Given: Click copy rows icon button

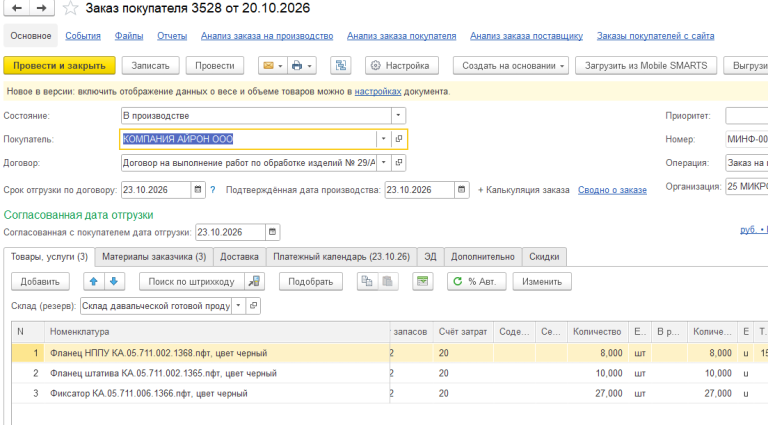Looking at the screenshot, I should [x=367, y=282].
